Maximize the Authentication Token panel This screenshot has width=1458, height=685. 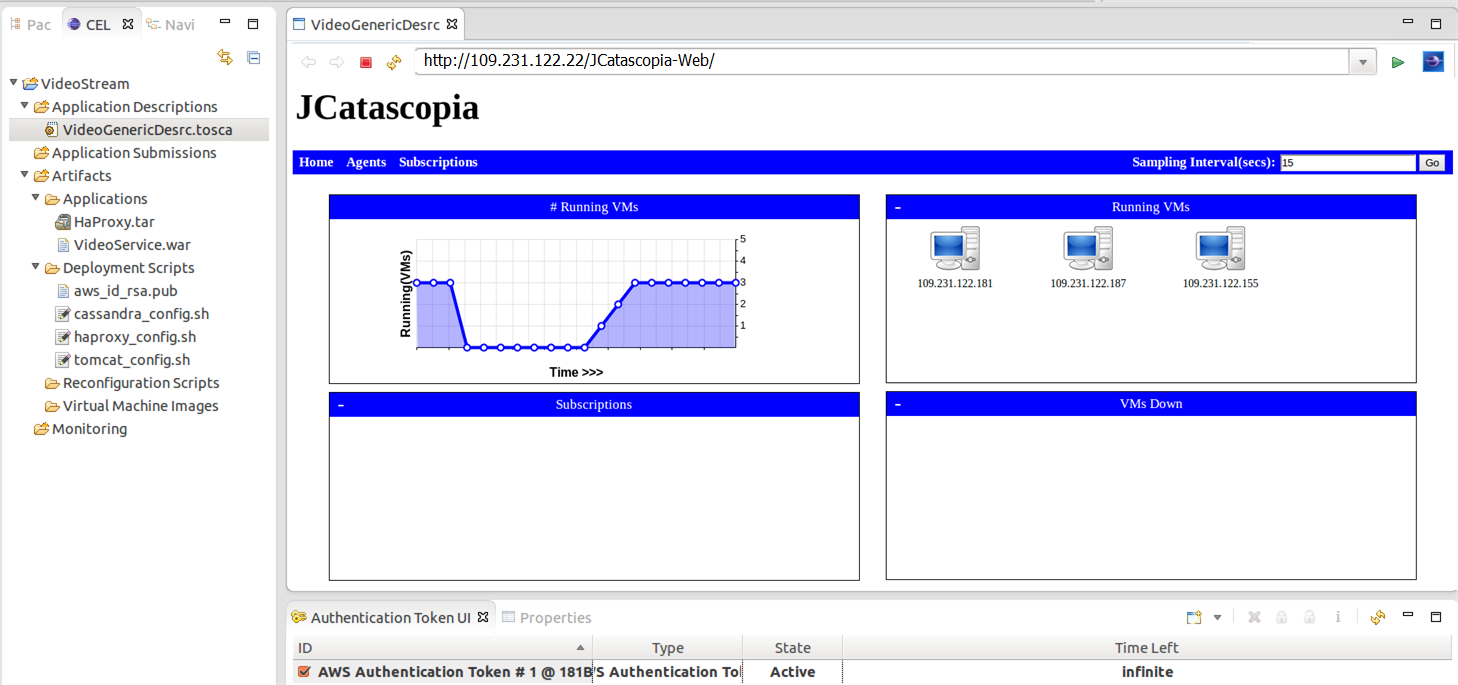click(1436, 617)
